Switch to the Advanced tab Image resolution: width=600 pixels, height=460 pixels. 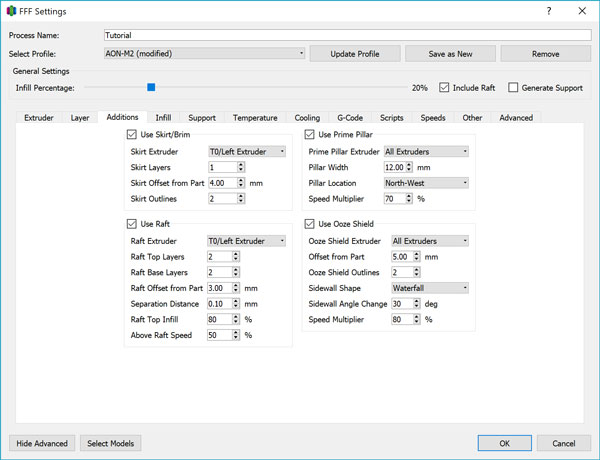coord(516,118)
